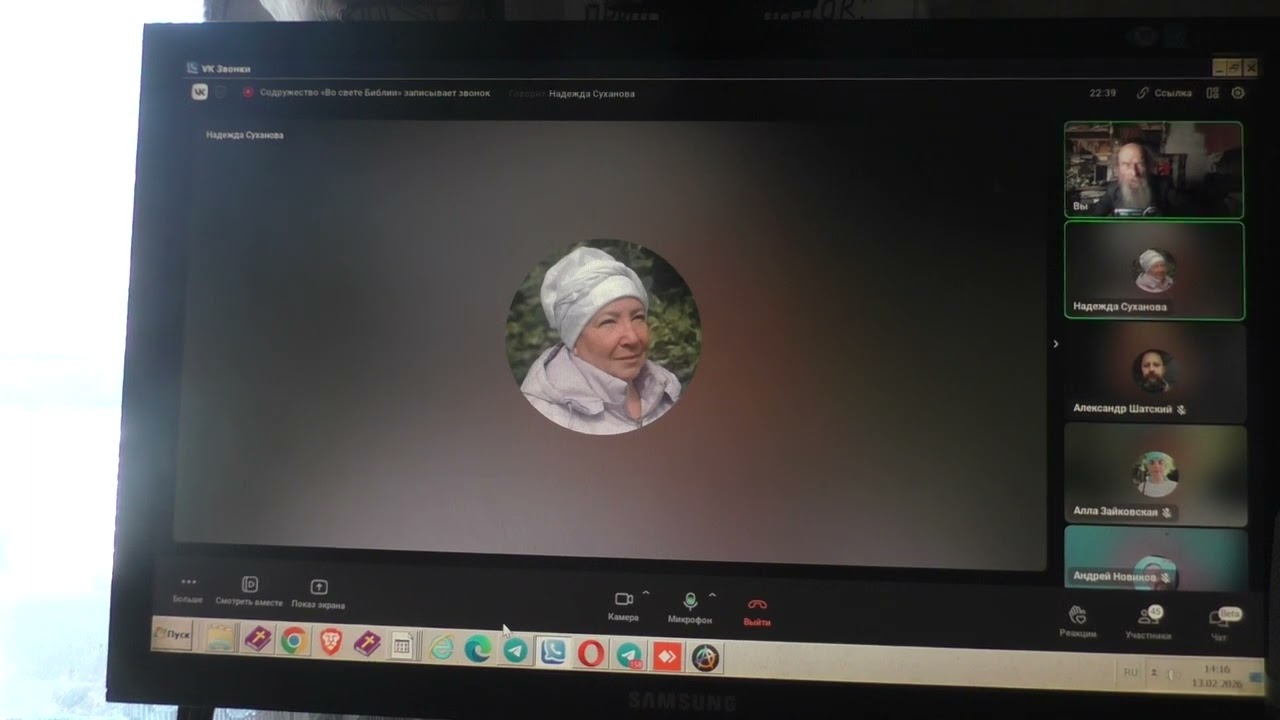Expand microphone options arrow next to Микрофон
Viewport: 1280px width, 720px height.
pyautogui.click(x=712, y=596)
